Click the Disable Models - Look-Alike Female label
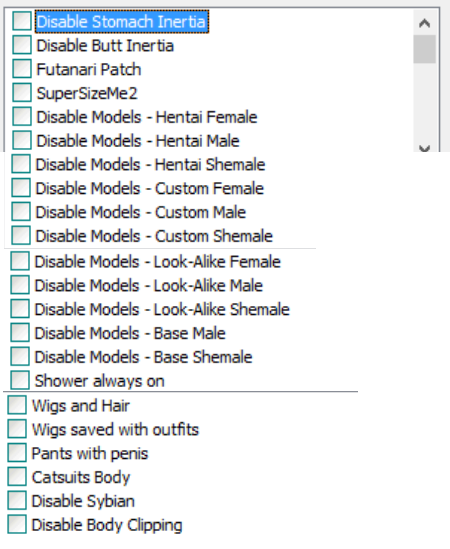 pyautogui.click(x=158, y=262)
